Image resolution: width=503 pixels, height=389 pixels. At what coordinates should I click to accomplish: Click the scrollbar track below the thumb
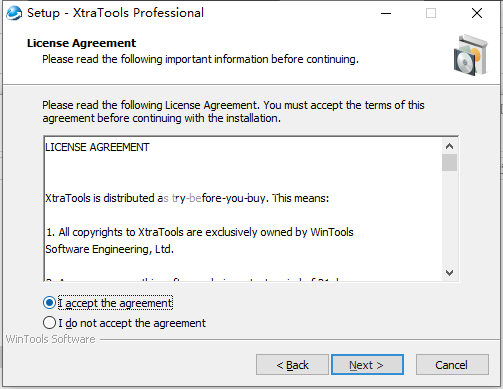click(449, 218)
